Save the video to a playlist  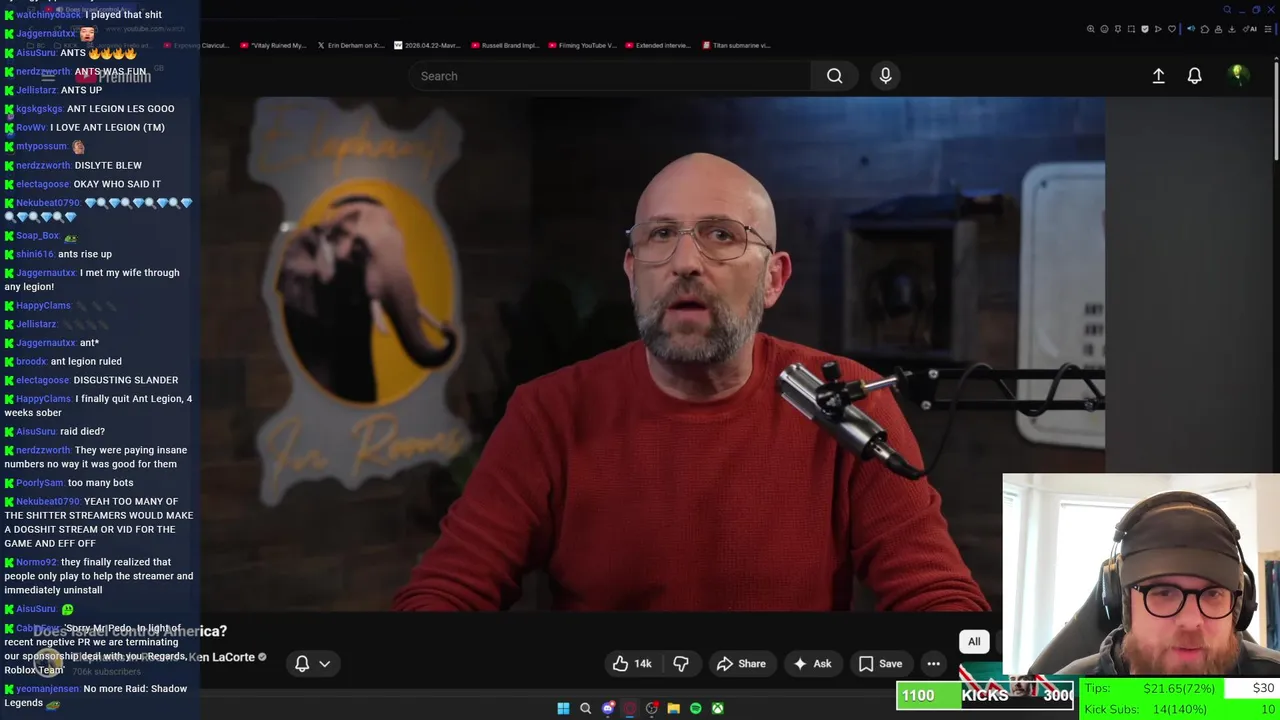(x=880, y=664)
